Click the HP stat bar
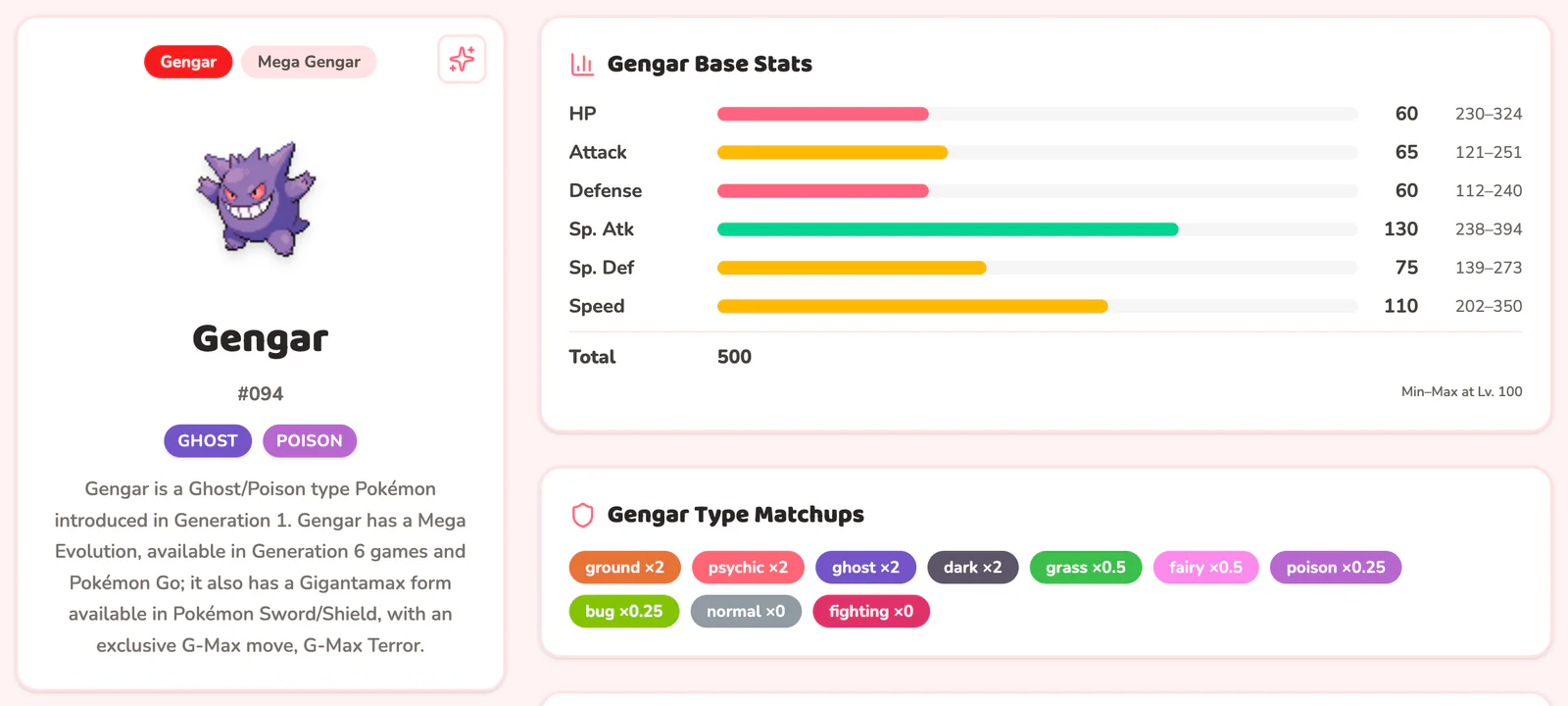The width and height of the screenshot is (1568, 706). click(1038, 114)
